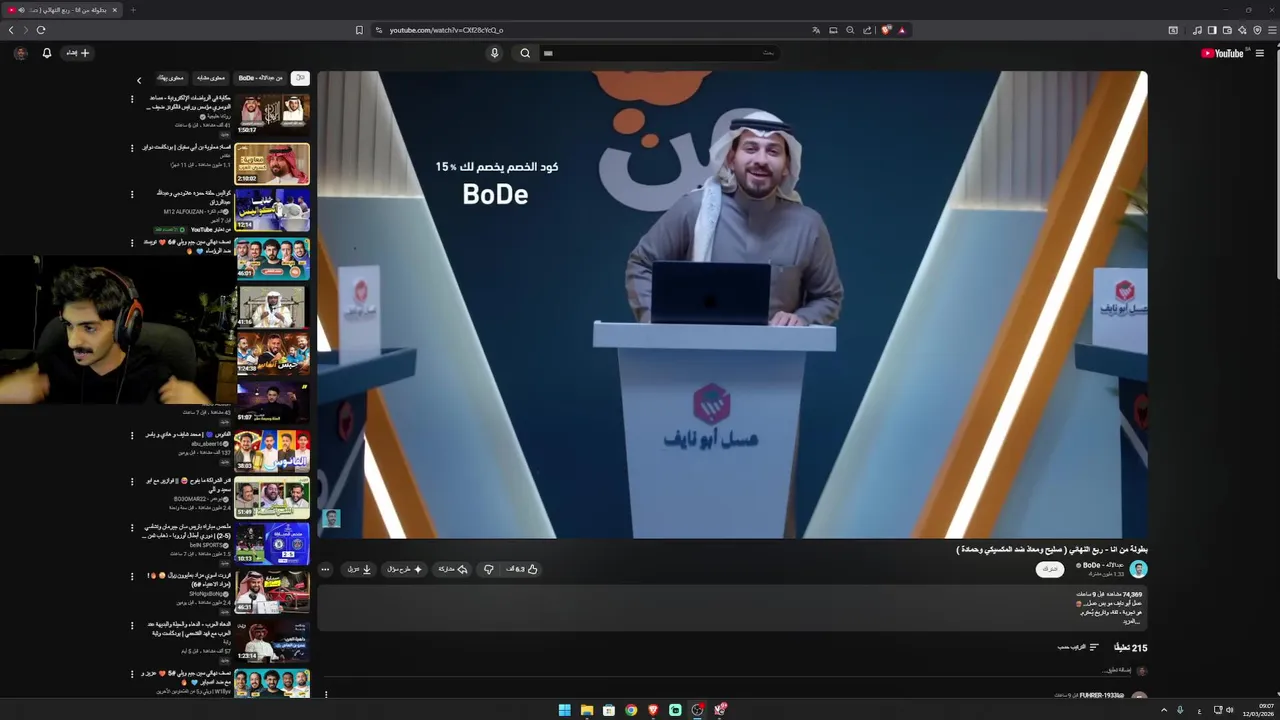Open the browser playlist music note icon

[x=1197, y=30]
